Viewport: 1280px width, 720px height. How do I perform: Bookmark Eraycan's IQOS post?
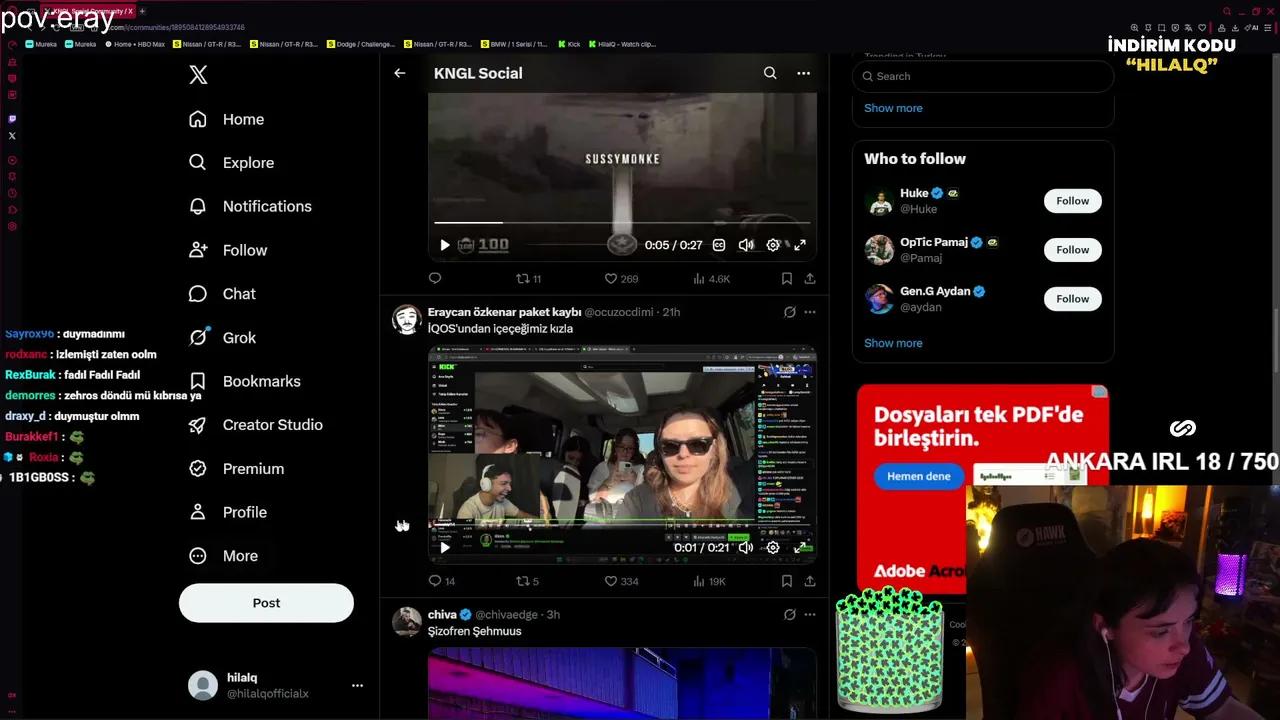787,581
